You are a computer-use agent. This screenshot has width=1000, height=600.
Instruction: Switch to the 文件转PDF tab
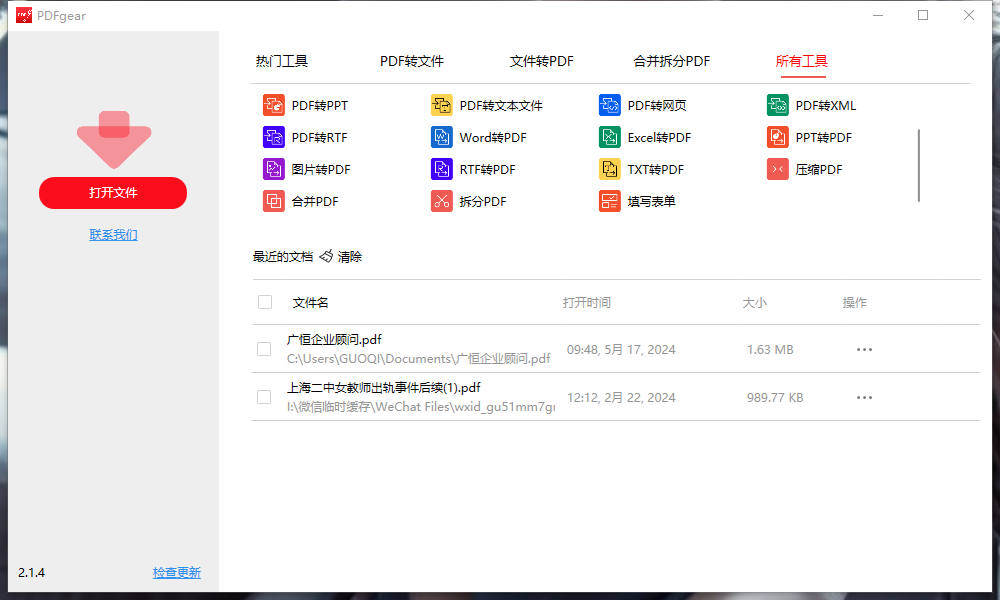(541, 61)
